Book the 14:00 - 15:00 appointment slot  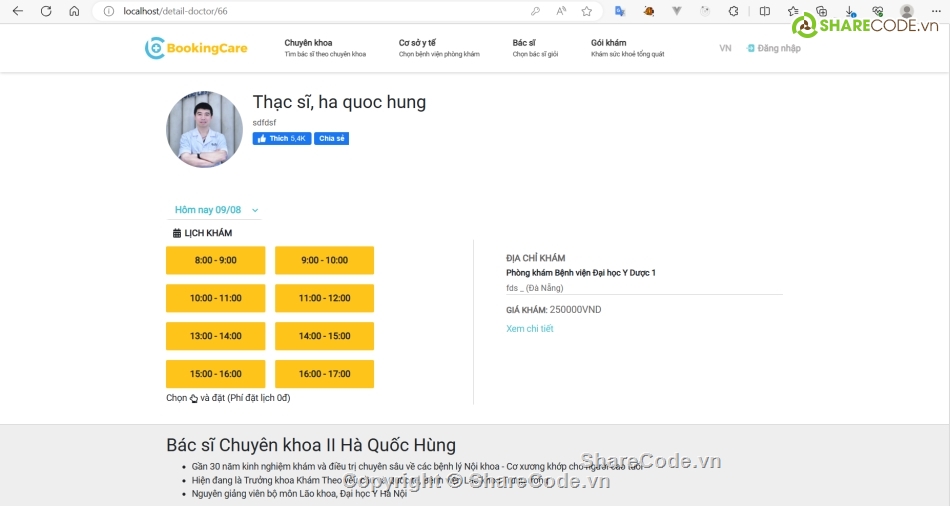324,336
